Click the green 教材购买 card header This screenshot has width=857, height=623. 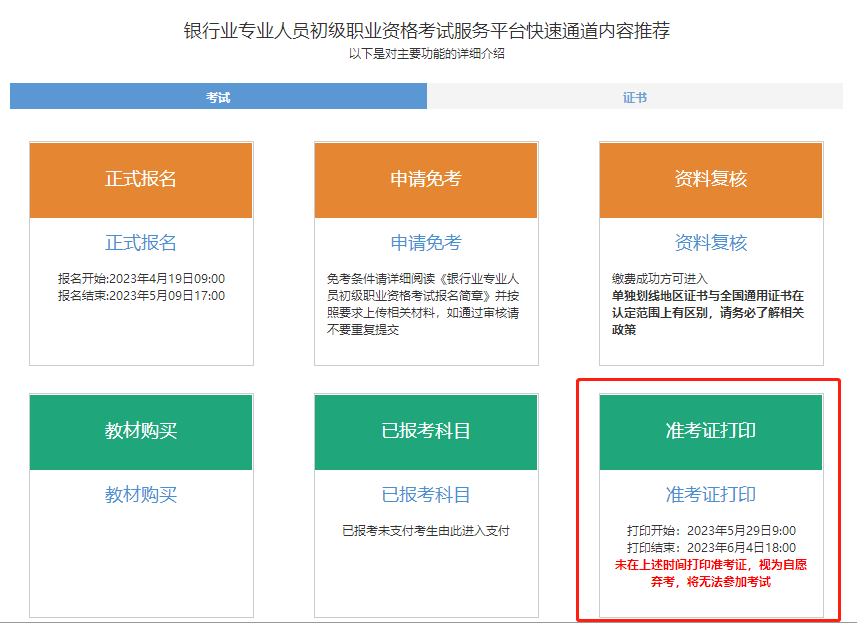pyautogui.click(x=140, y=433)
